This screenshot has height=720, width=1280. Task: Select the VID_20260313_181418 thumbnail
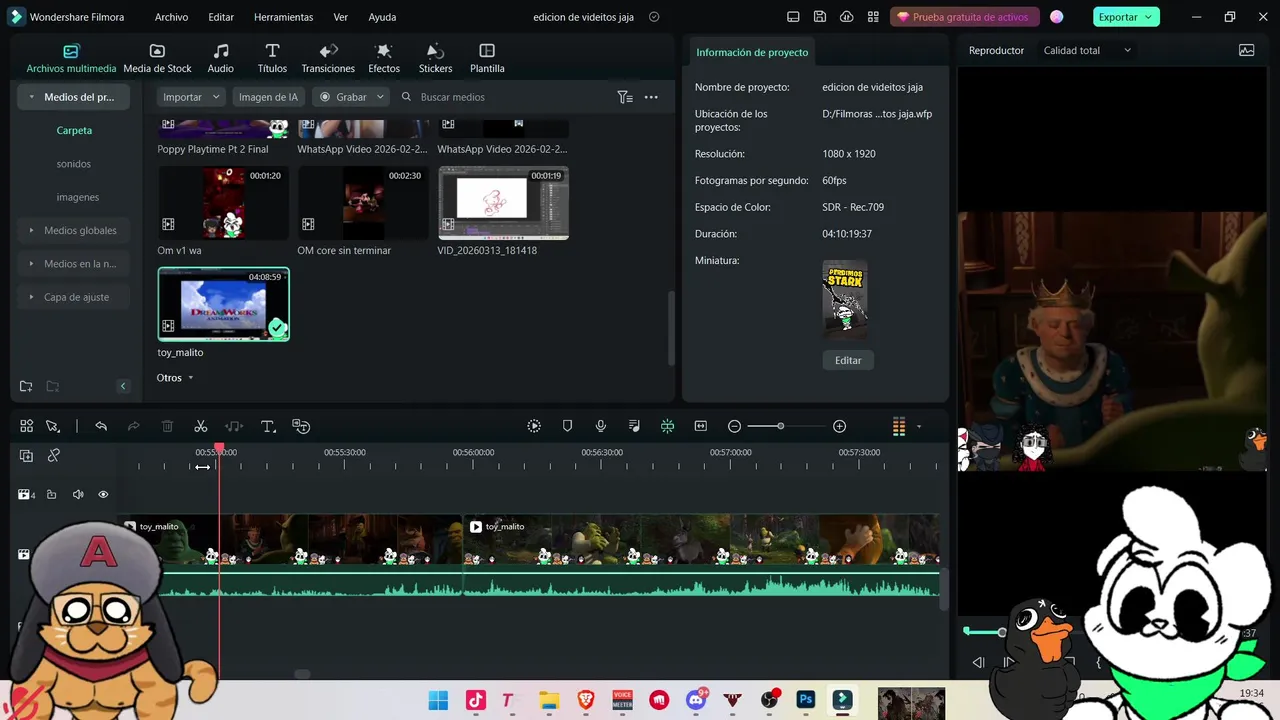click(503, 203)
